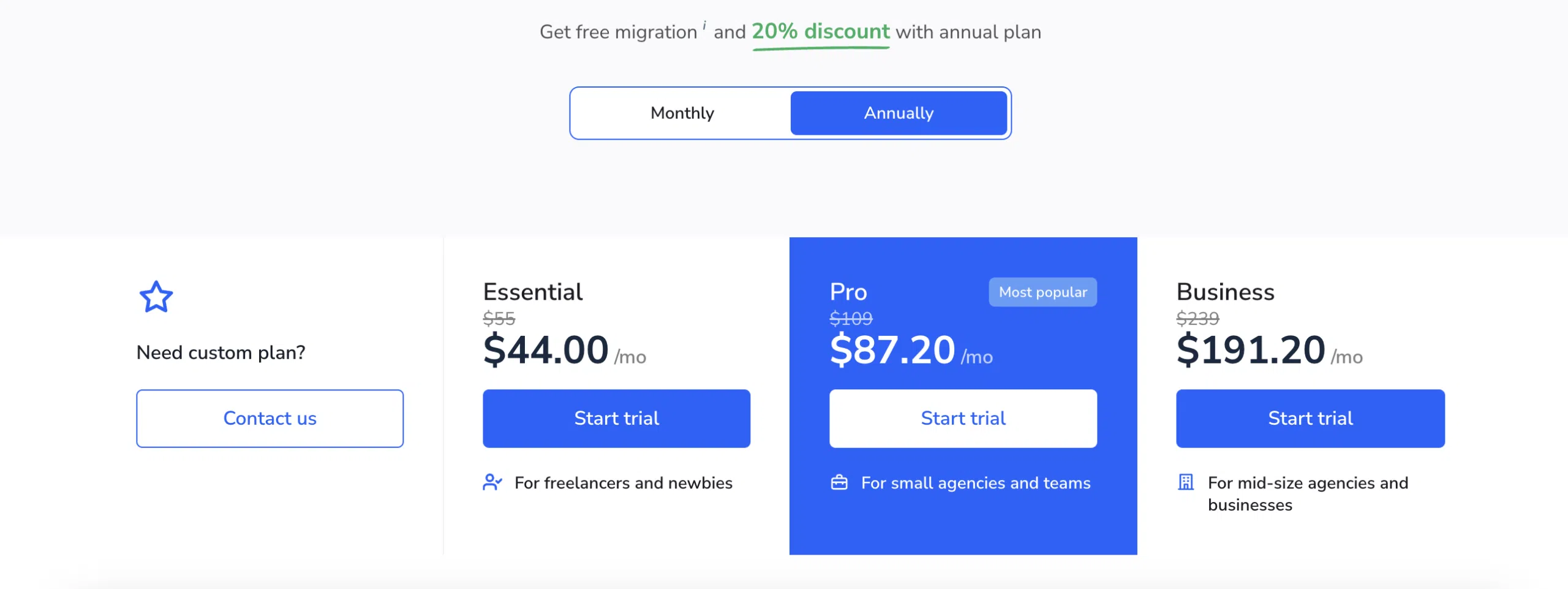Viewport: 1568px width, 589px height.
Task: Start trial for the Pro plan
Action: coord(963,419)
